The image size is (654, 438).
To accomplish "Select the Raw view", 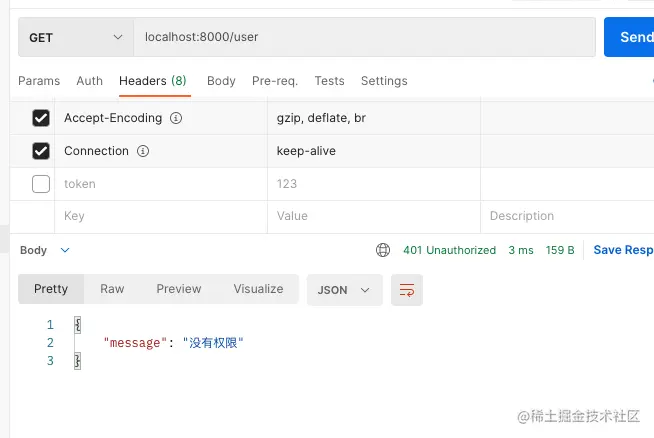I will coord(112,289).
